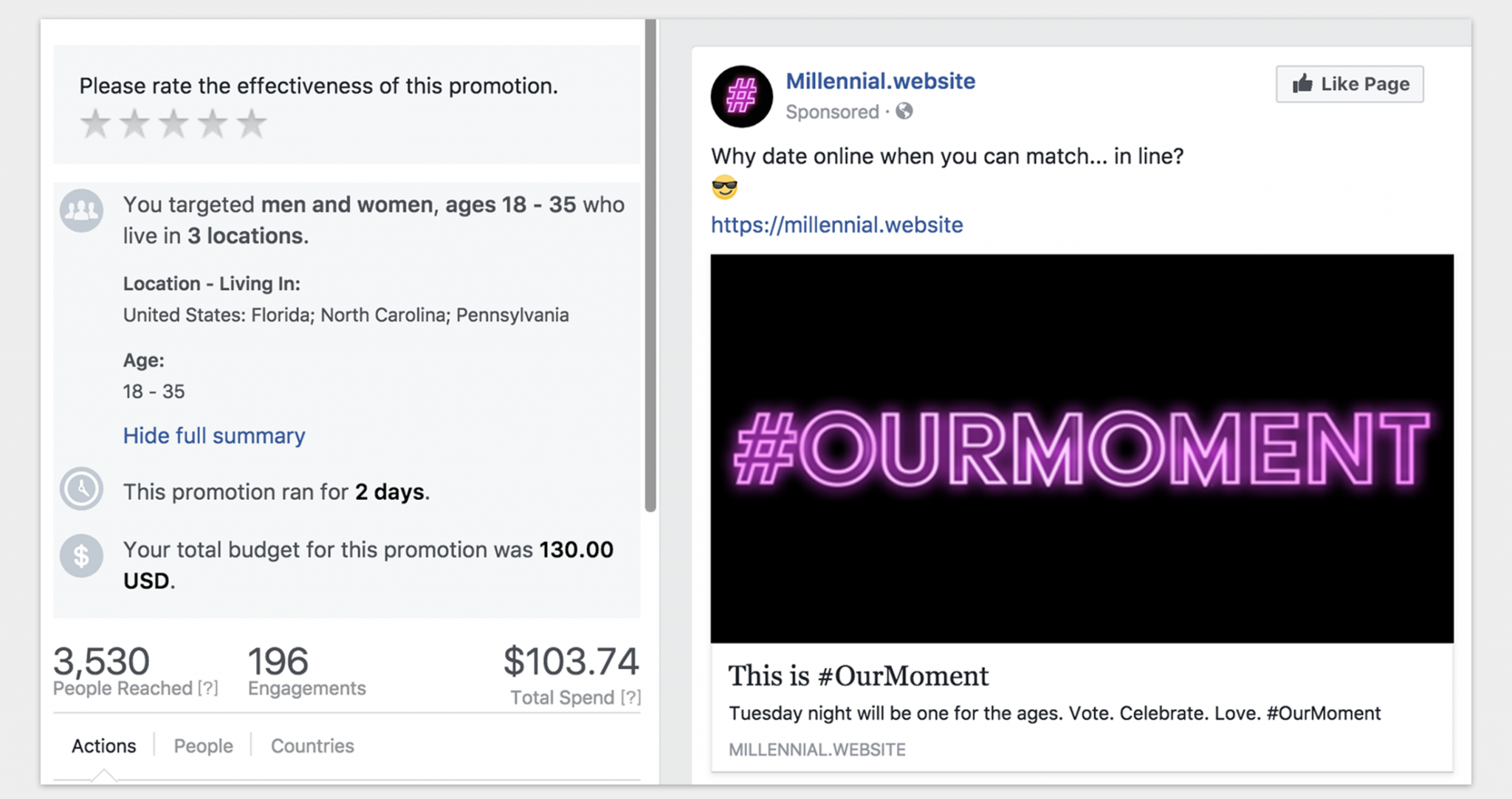Open the #OURMOMENT neon ad image
The image size is (1512, 799).
pos(1082,448)
